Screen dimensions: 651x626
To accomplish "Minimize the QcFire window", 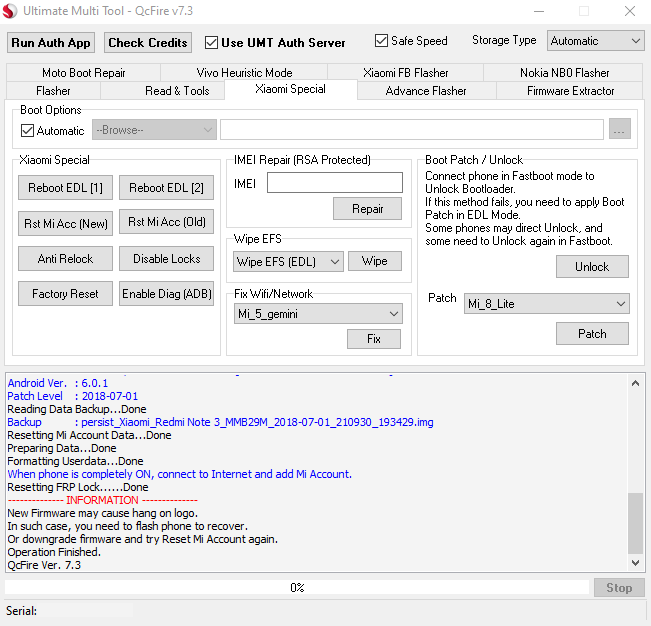I will point(538,11).
